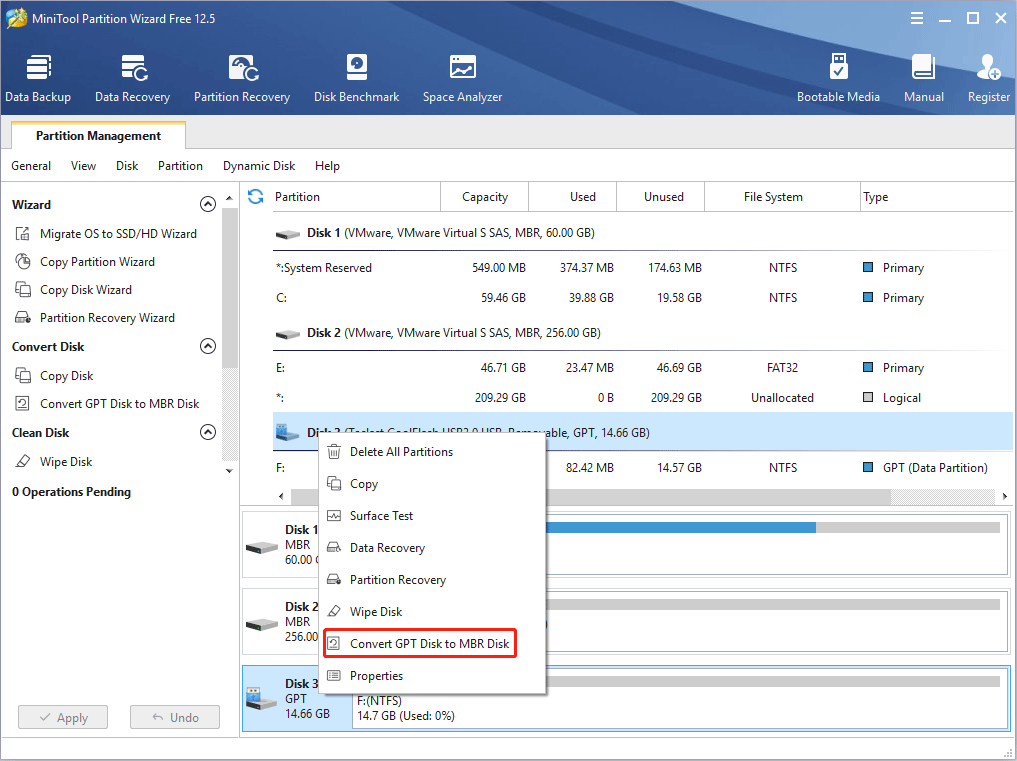Screen dimensions: 1017x761
Task: Choose Data Recovery in the context menu
Action: (x=432, y=548)
